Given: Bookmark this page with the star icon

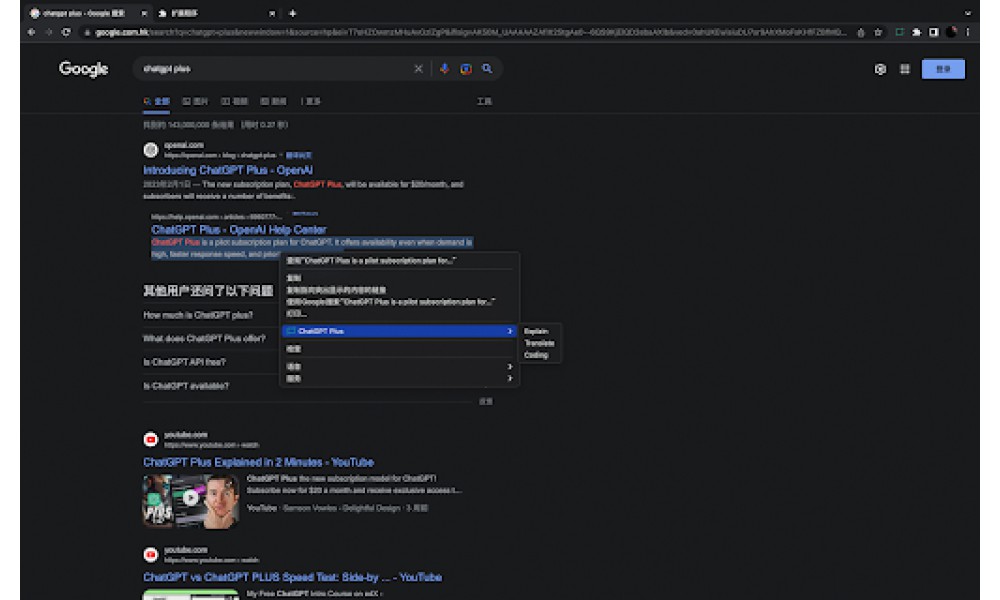Looking at the screenshot, I should tap(878, 33).
